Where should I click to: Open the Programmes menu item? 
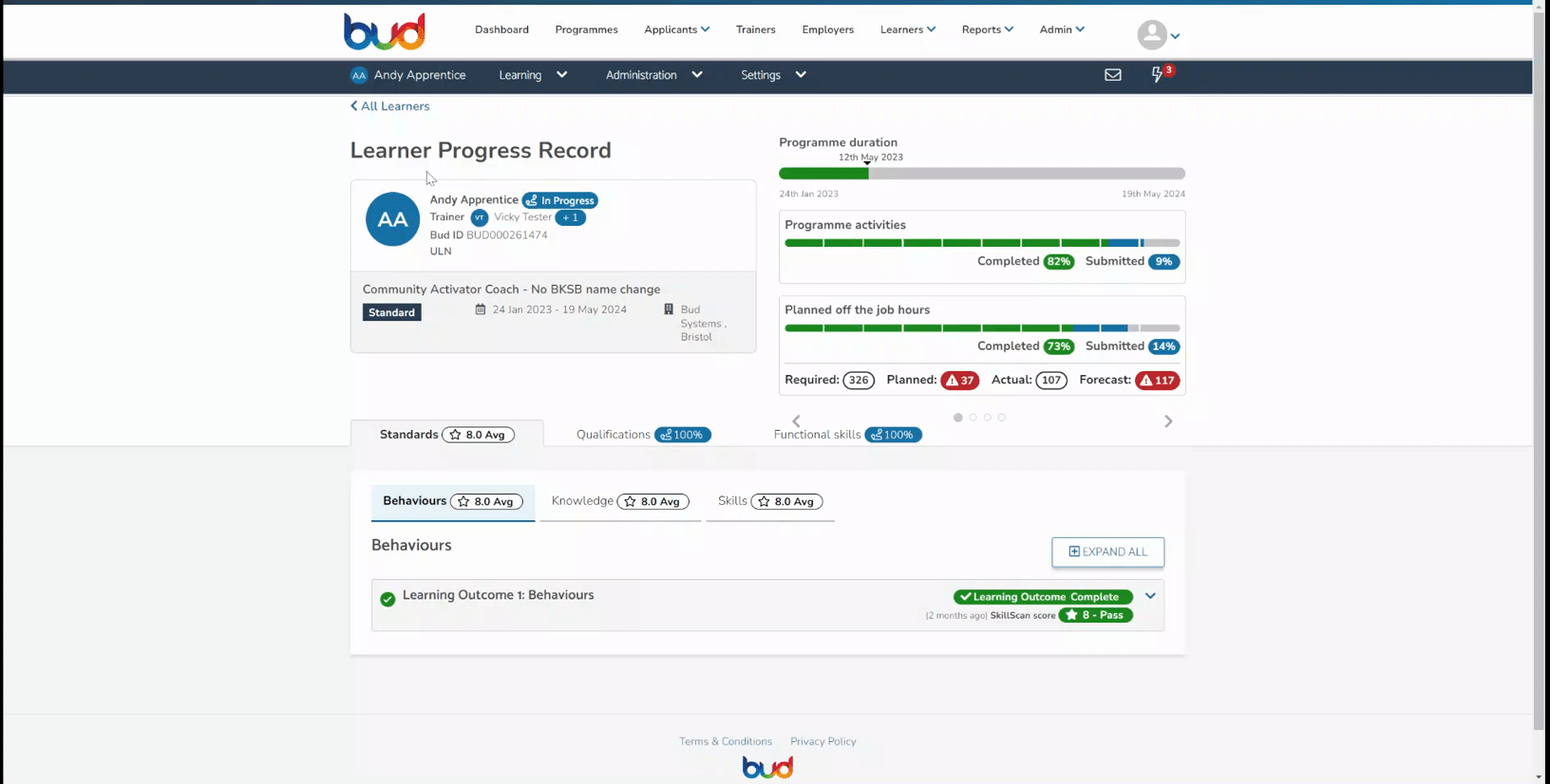coord(586,29)
